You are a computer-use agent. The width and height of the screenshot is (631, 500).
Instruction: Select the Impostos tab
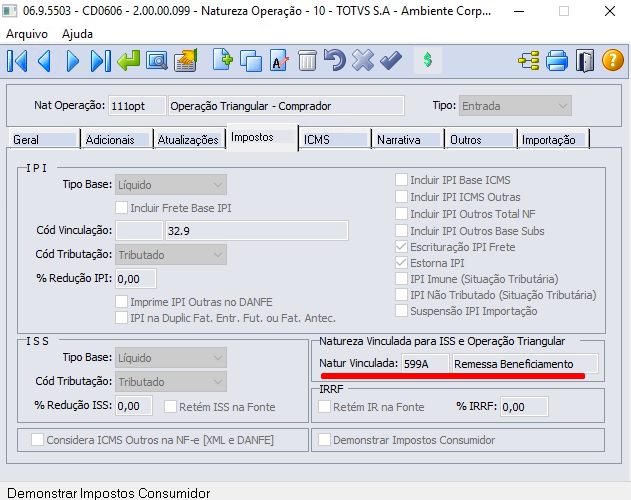[262, 137]
